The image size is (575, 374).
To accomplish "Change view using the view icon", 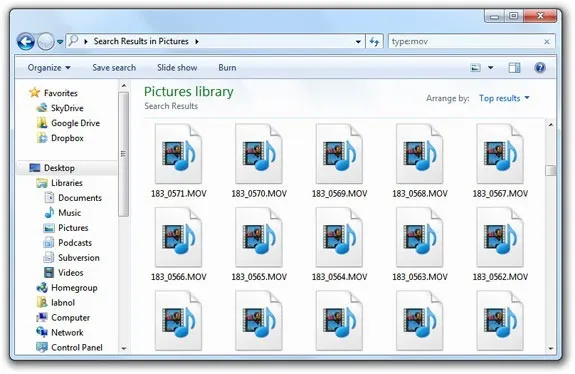I will (476, 68).
